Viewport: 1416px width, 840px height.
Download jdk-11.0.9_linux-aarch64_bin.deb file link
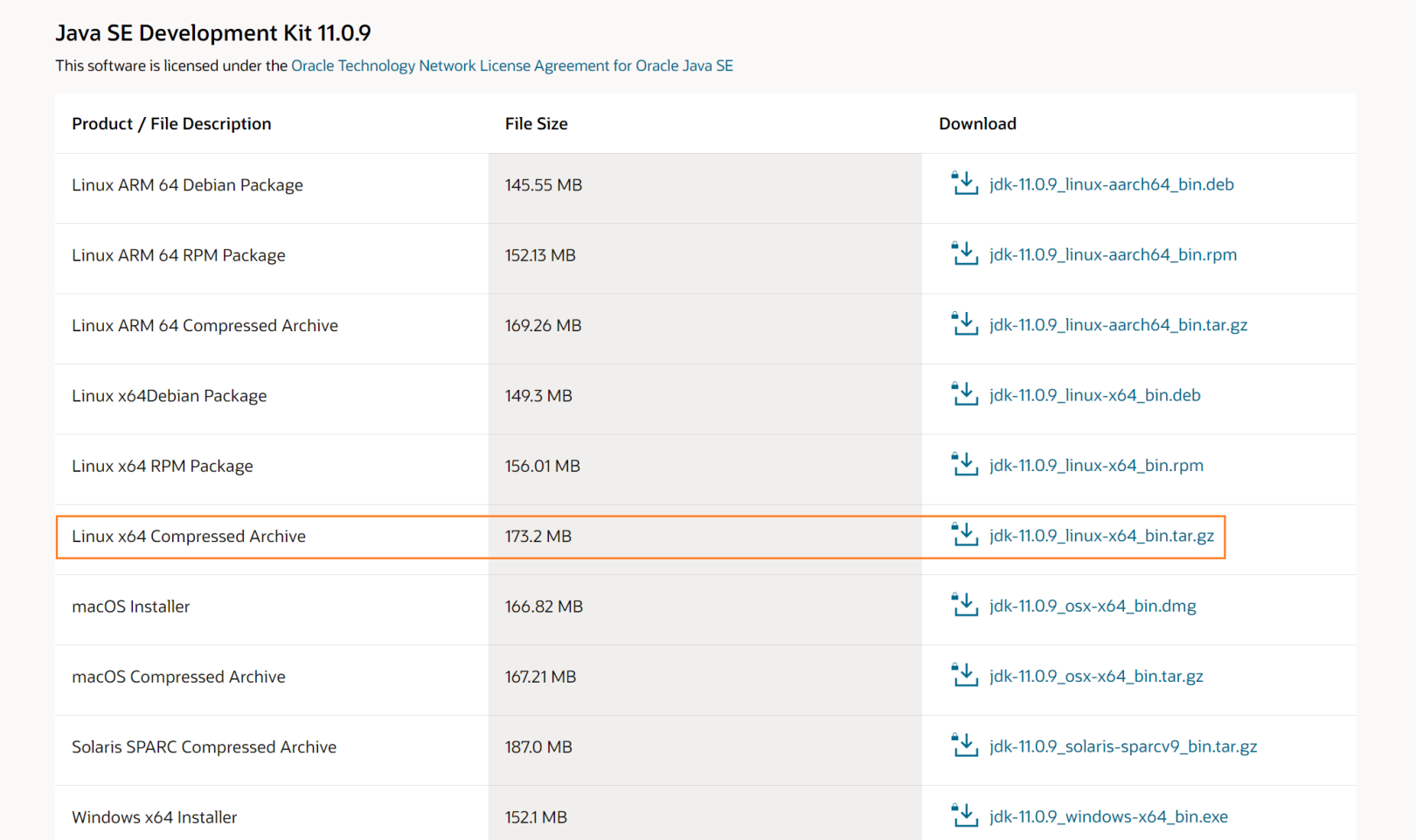tap(1112, 184)
